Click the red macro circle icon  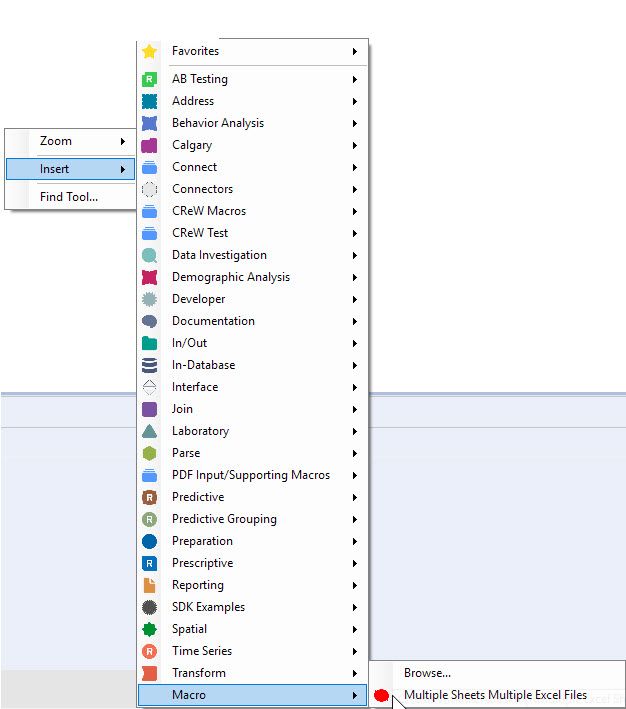[x=381, y=695]
